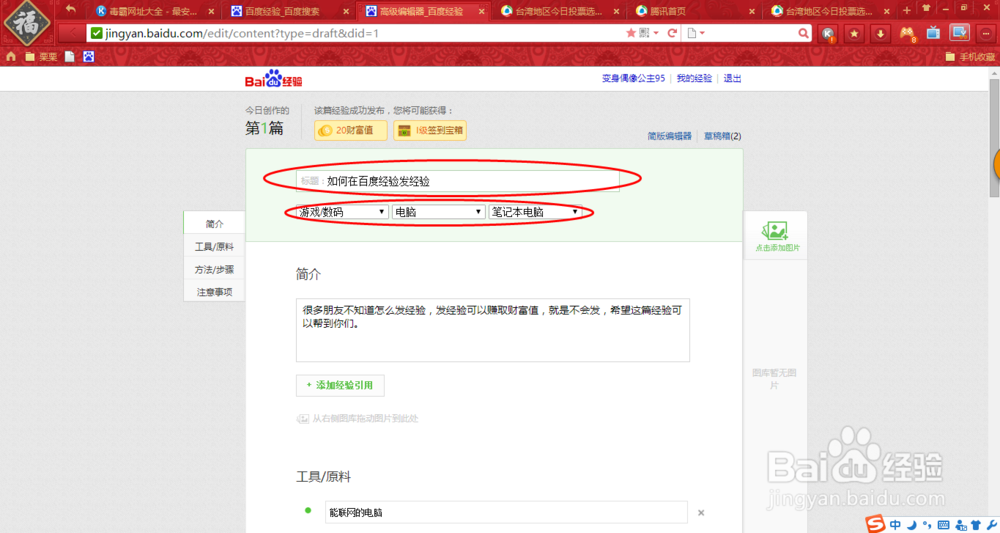Click the TV video icon
This screenshot has width=1000, height=533.
933,33
